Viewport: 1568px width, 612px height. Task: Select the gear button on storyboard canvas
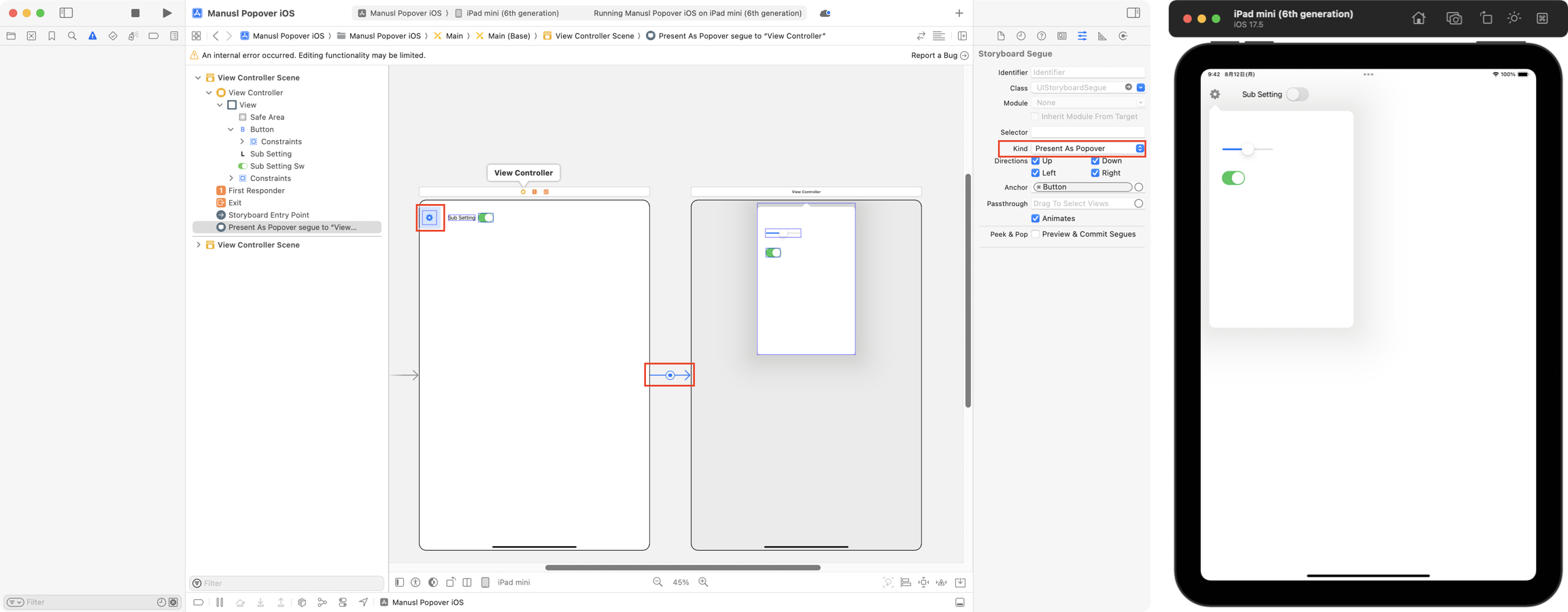point(429,218)
